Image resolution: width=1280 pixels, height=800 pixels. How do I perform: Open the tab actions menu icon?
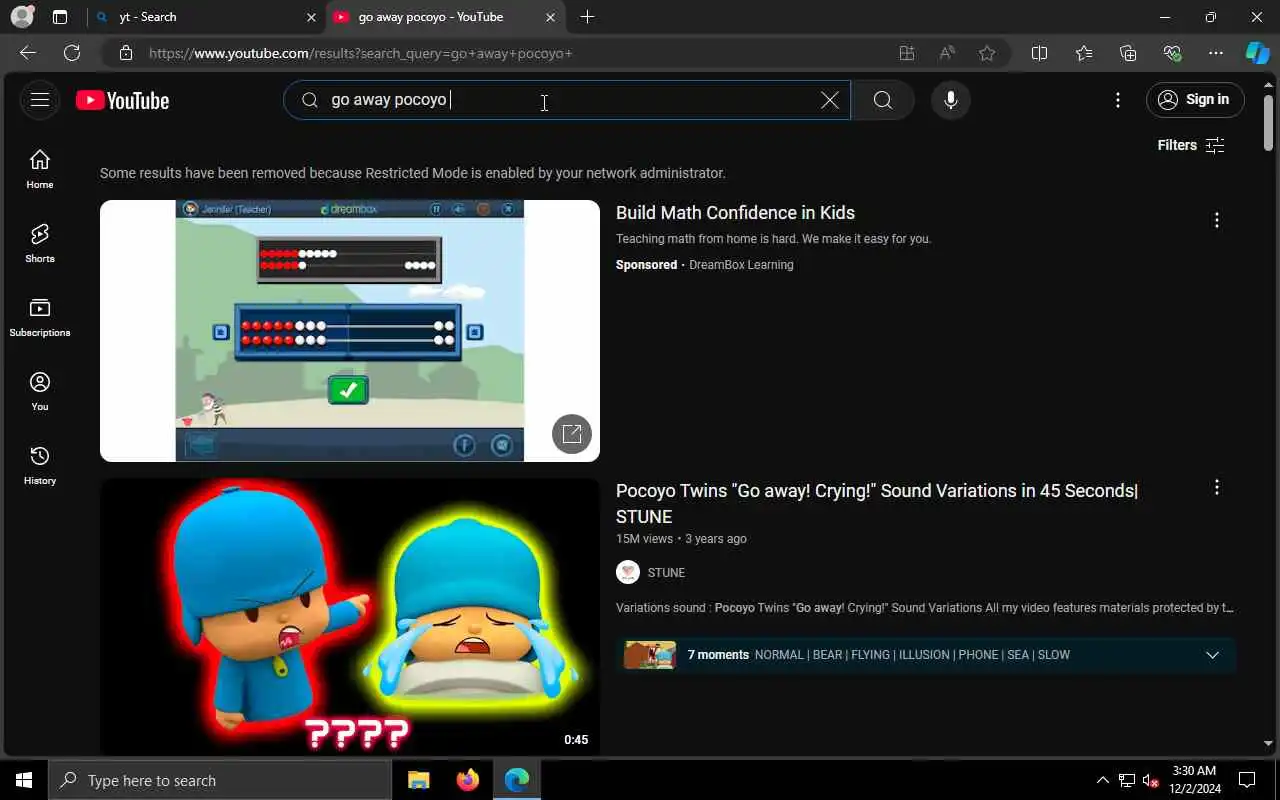[x=60, y=17]
